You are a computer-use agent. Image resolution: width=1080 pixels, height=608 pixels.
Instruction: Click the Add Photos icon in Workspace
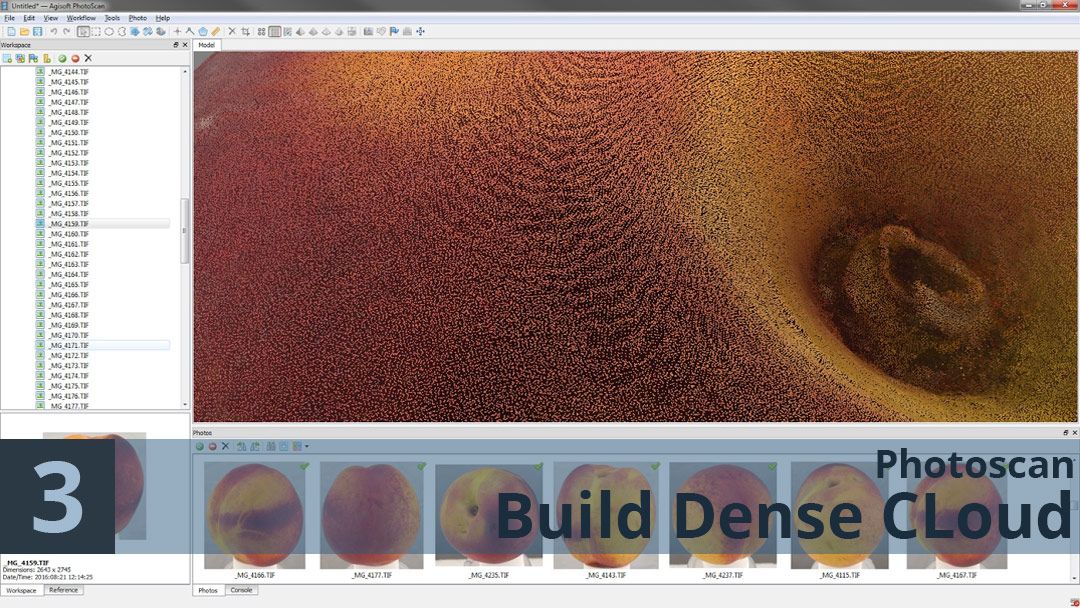click(20, 59)
